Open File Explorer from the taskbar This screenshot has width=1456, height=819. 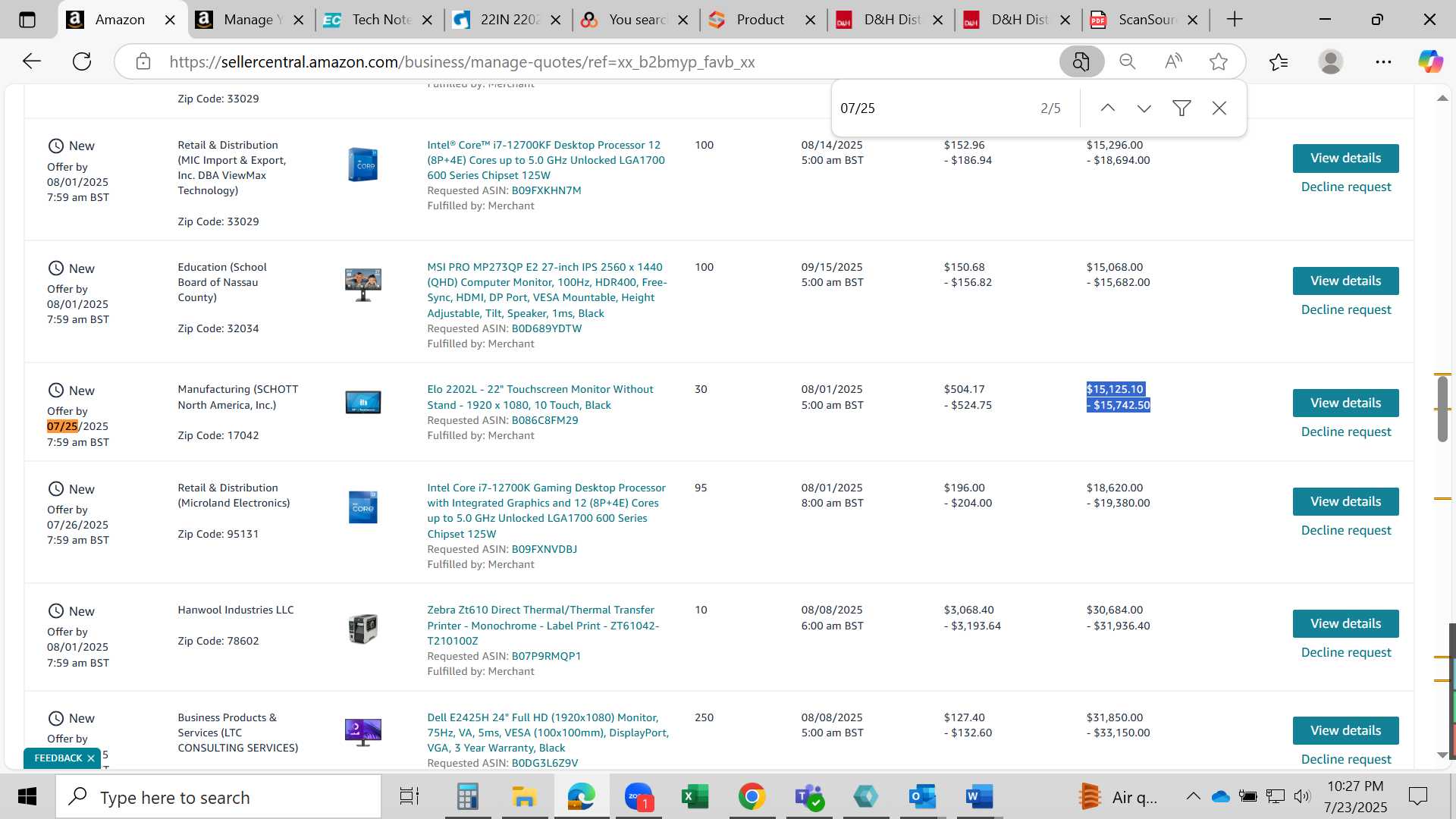(x=524, y=797)
